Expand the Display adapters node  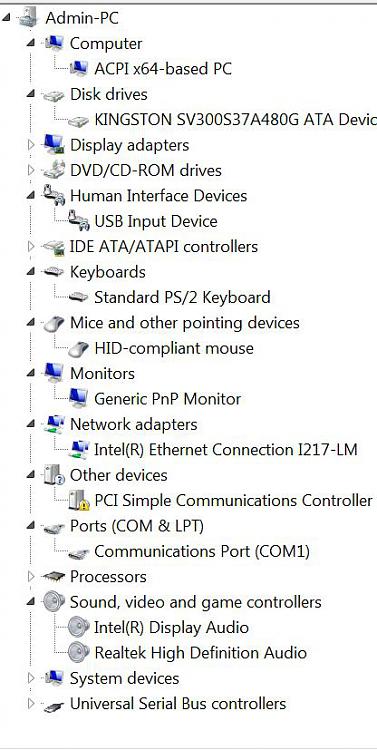point(31,144)
